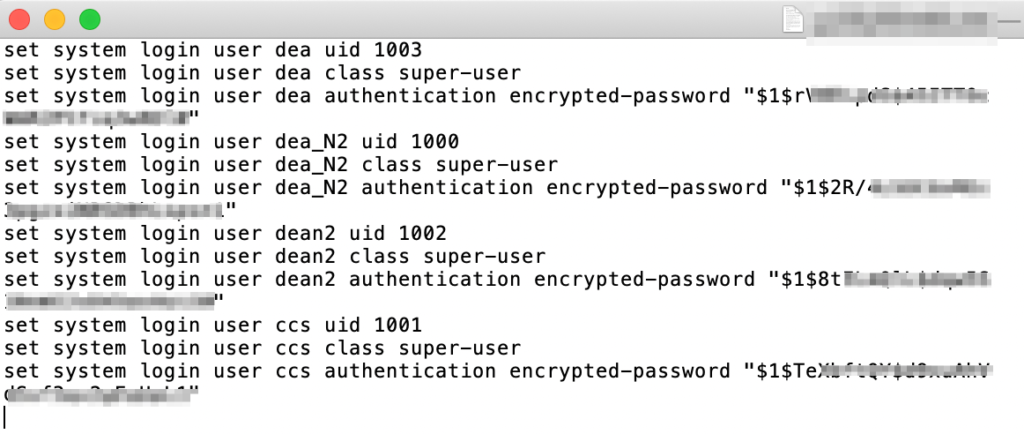Click authentication word on dean2 line
Screen dimensions: 1024x434
click(434, 279)
